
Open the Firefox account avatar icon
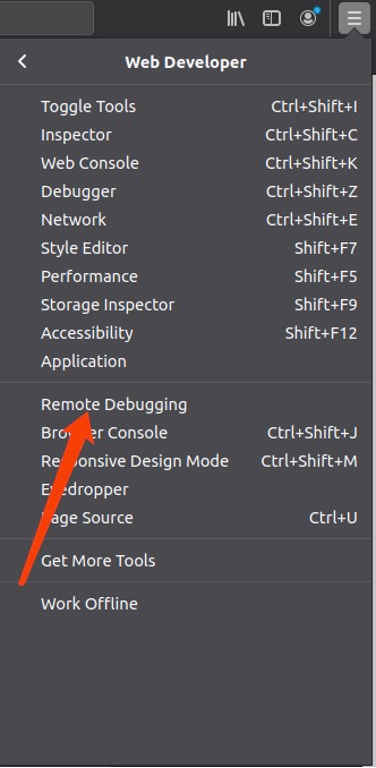308,18
